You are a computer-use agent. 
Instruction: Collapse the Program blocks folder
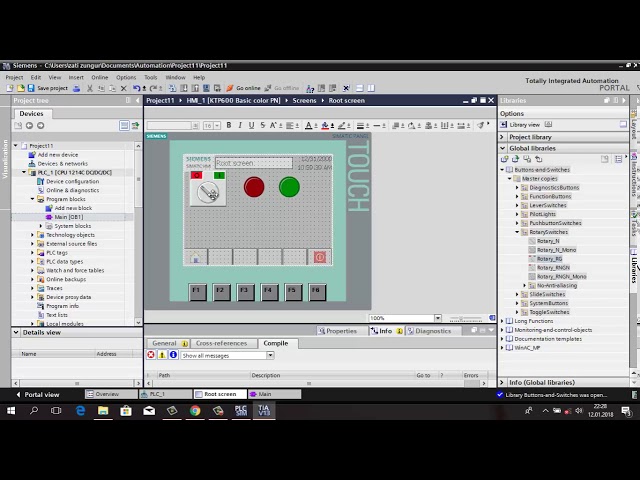click(33, 199)
